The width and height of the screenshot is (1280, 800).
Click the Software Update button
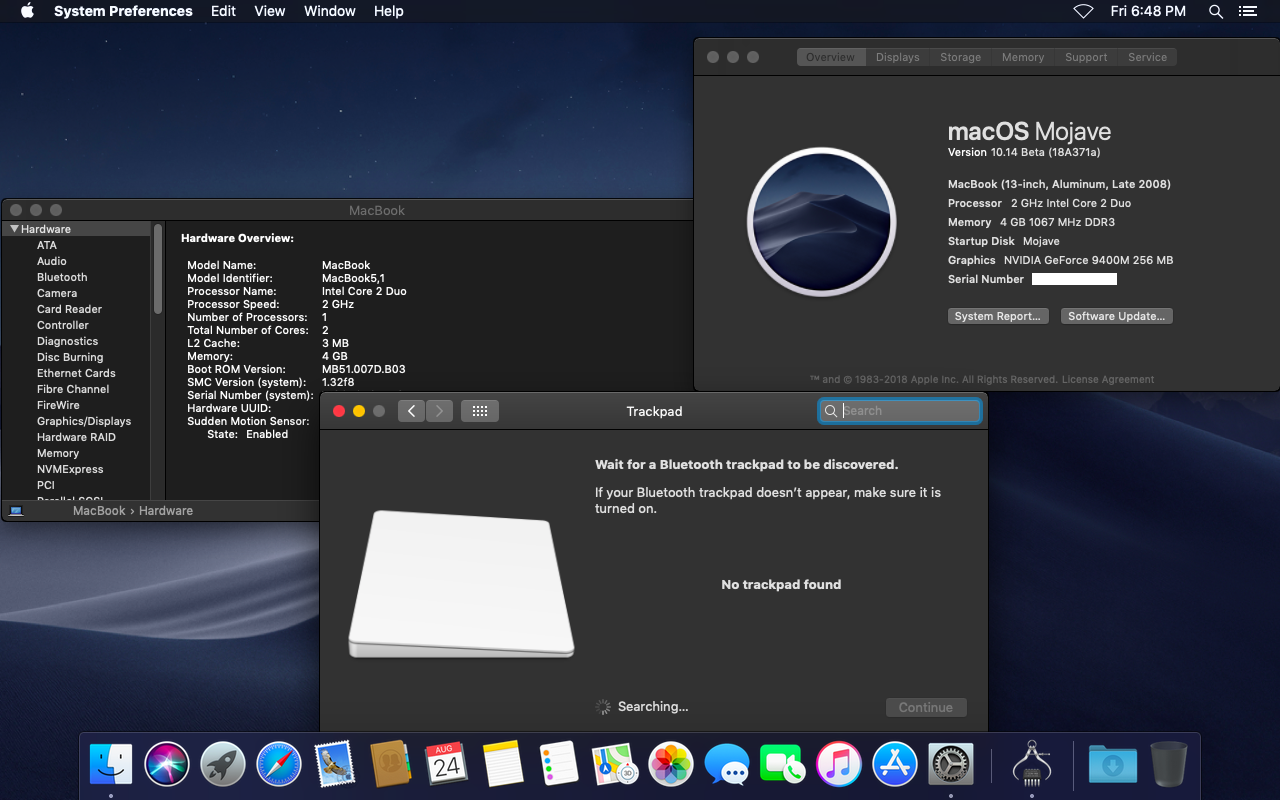click(x=1116, y=316)
